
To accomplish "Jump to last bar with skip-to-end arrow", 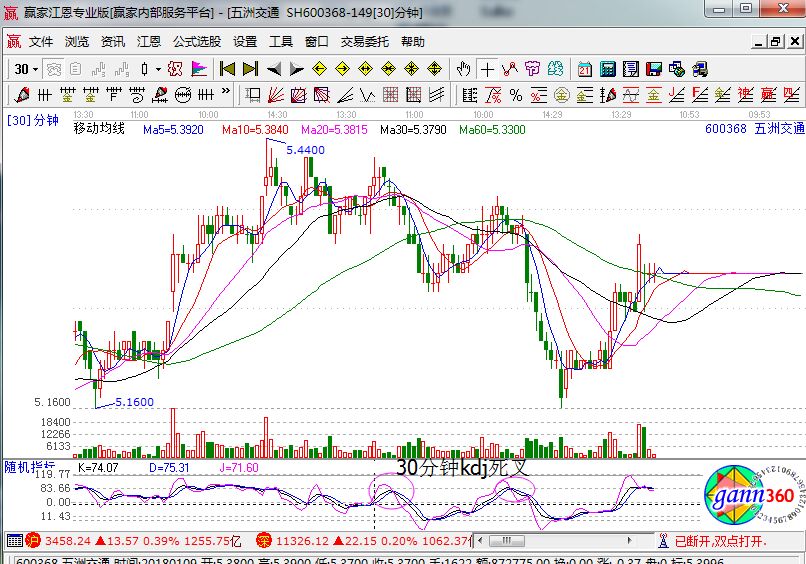I will [x=250, y=69].
